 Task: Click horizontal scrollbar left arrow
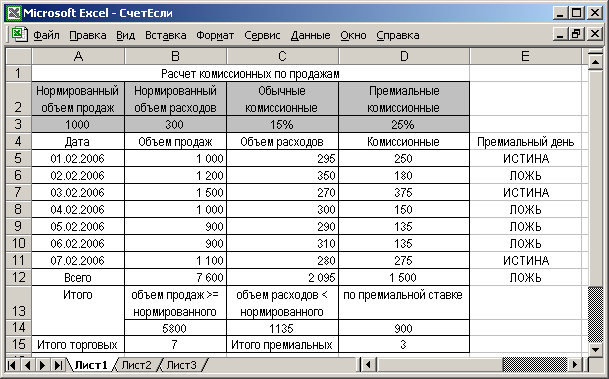click(x=368, y=365)
